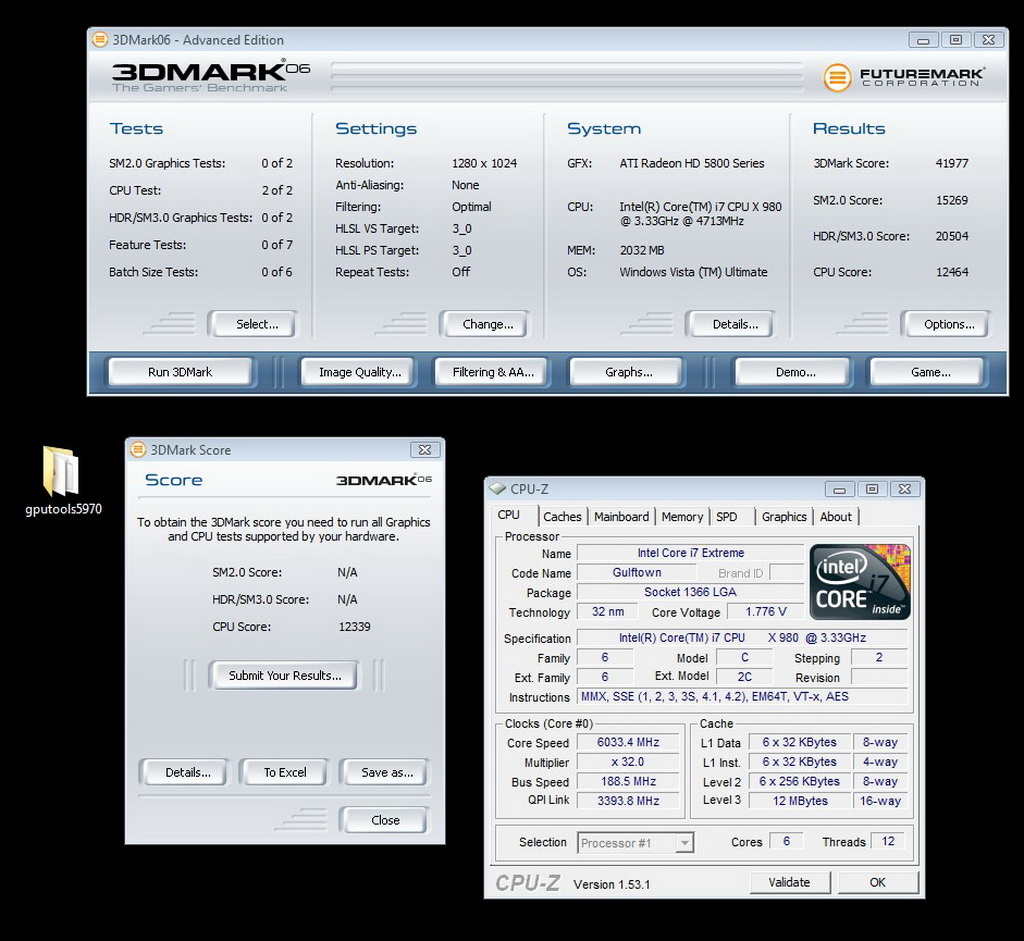1024x941 pixels.
Task: Click the Run 3DMark button
Action: [180, 372]
